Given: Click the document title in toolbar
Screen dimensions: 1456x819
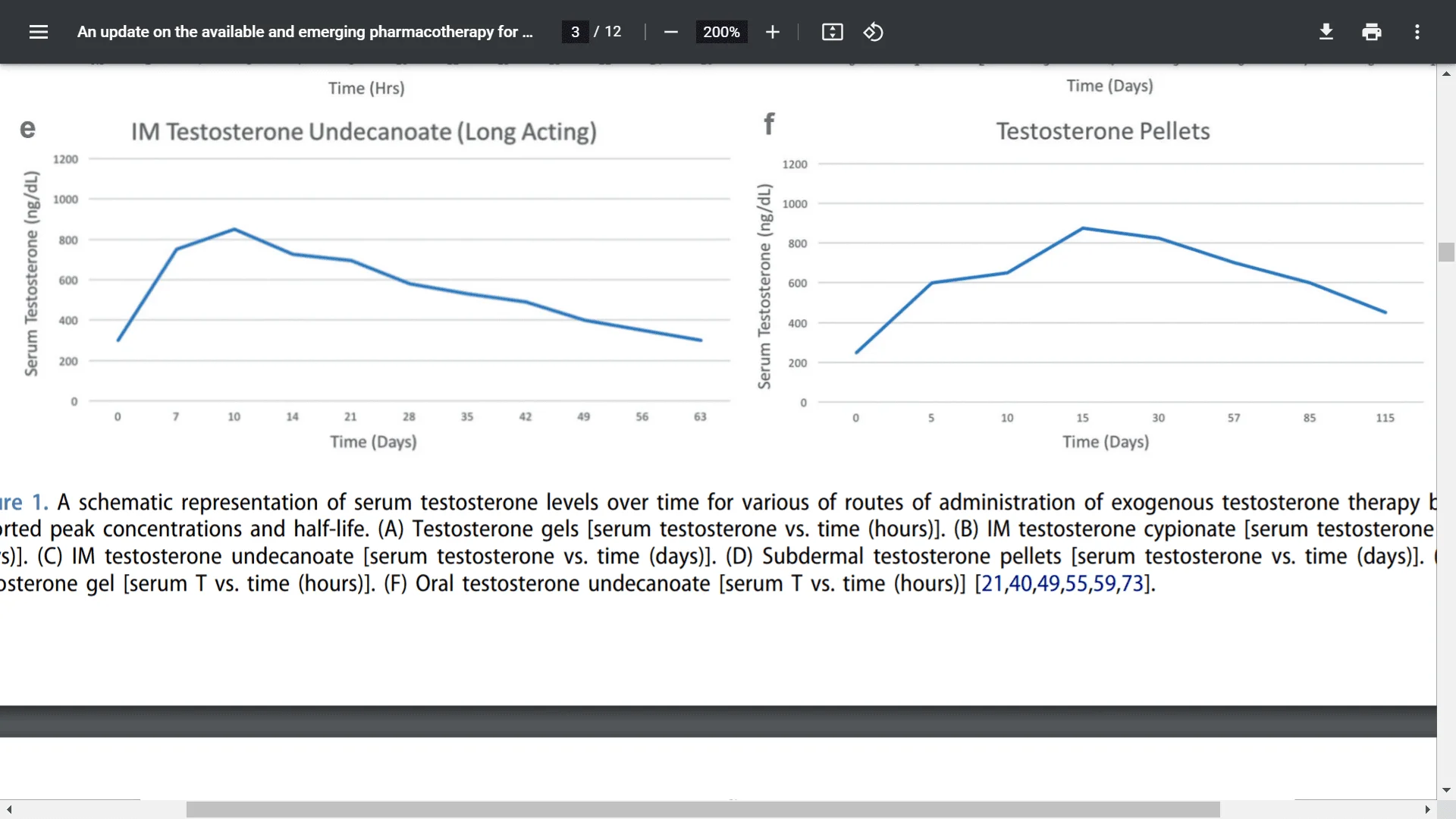Looking at the screenshot, I should pyautogui.click(x=305, y=32).
